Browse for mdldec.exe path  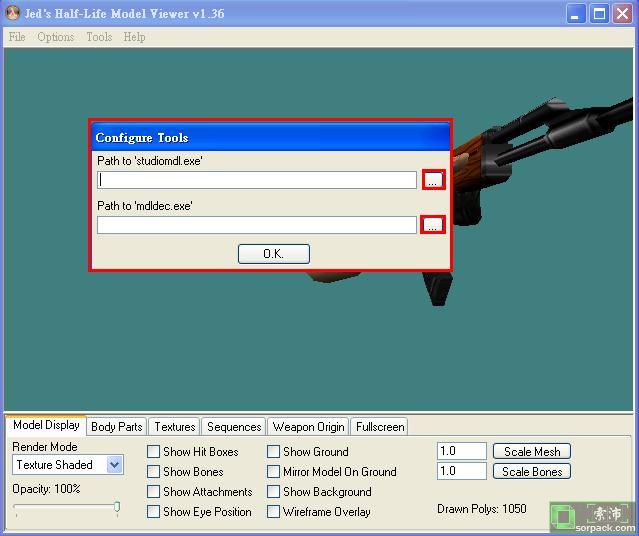(433, 225)
